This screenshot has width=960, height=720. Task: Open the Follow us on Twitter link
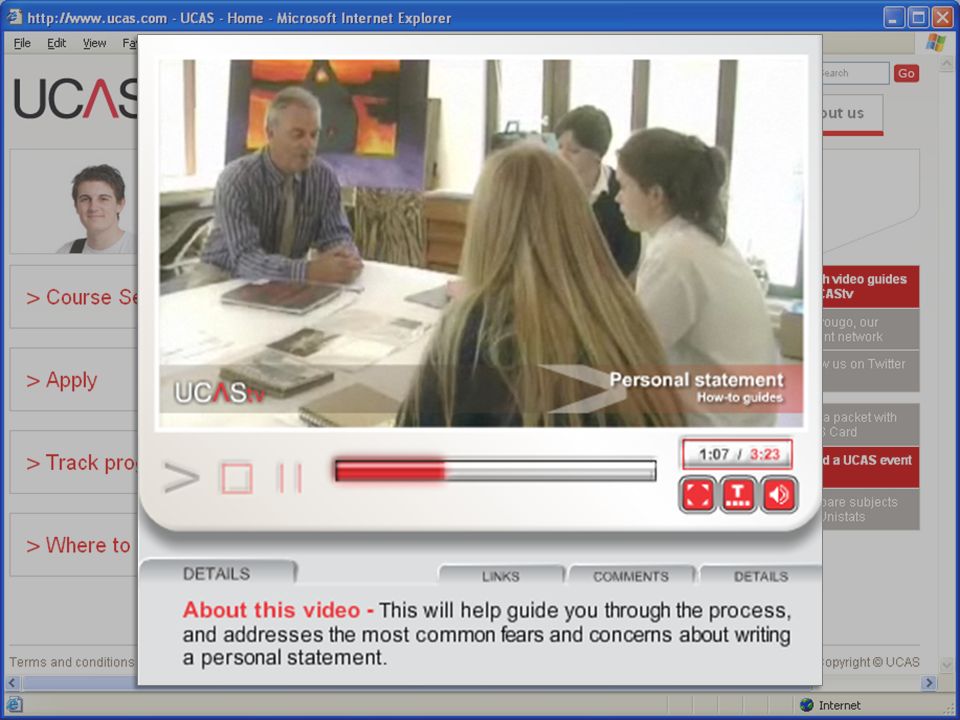pos(871,370)
